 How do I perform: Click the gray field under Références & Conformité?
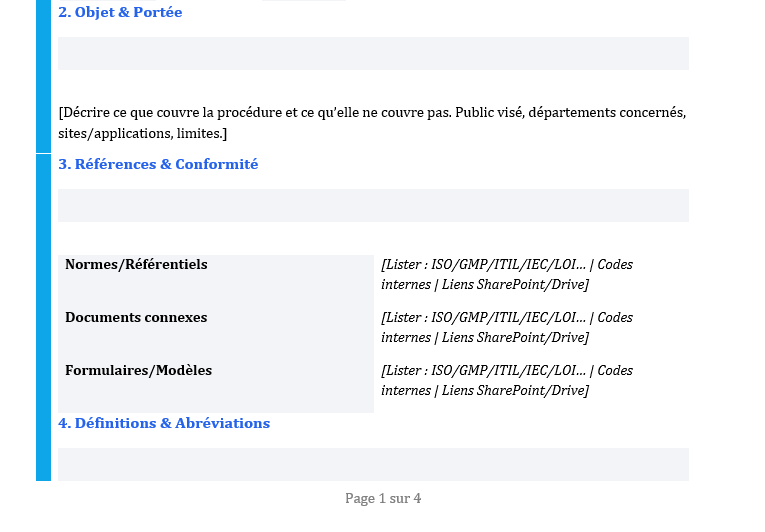tap(373, 205)
